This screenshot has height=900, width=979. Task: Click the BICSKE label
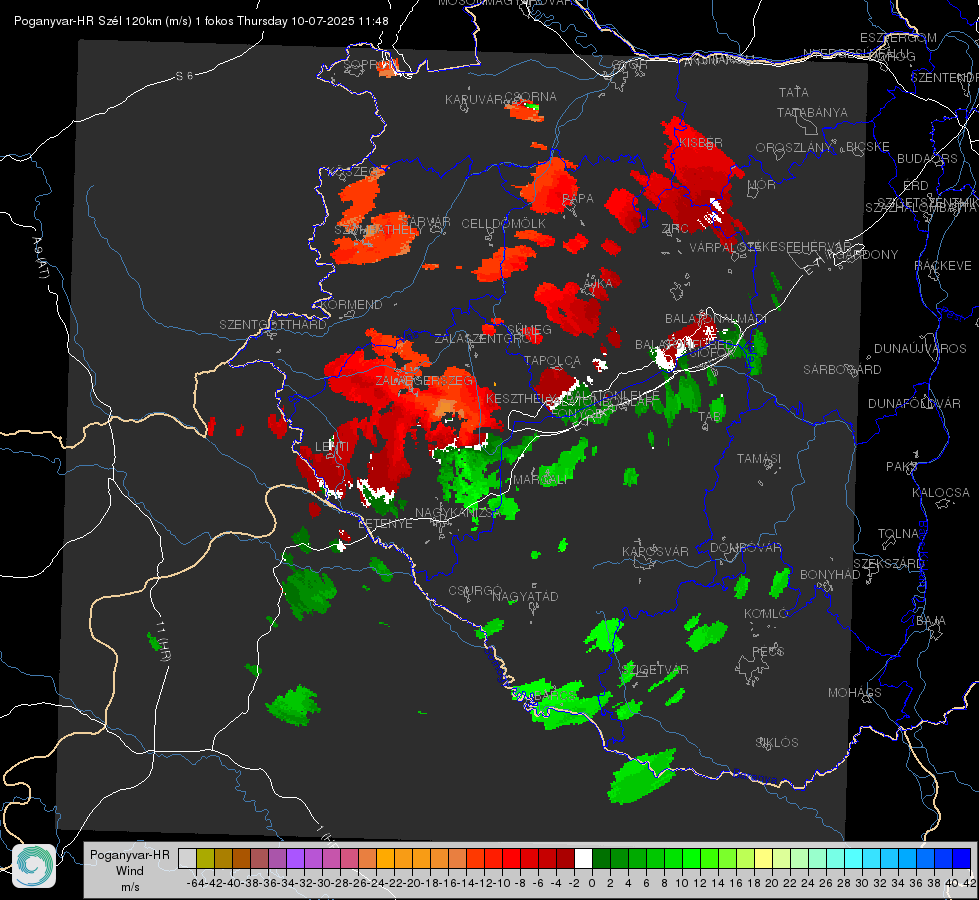(x=868, y=147)
